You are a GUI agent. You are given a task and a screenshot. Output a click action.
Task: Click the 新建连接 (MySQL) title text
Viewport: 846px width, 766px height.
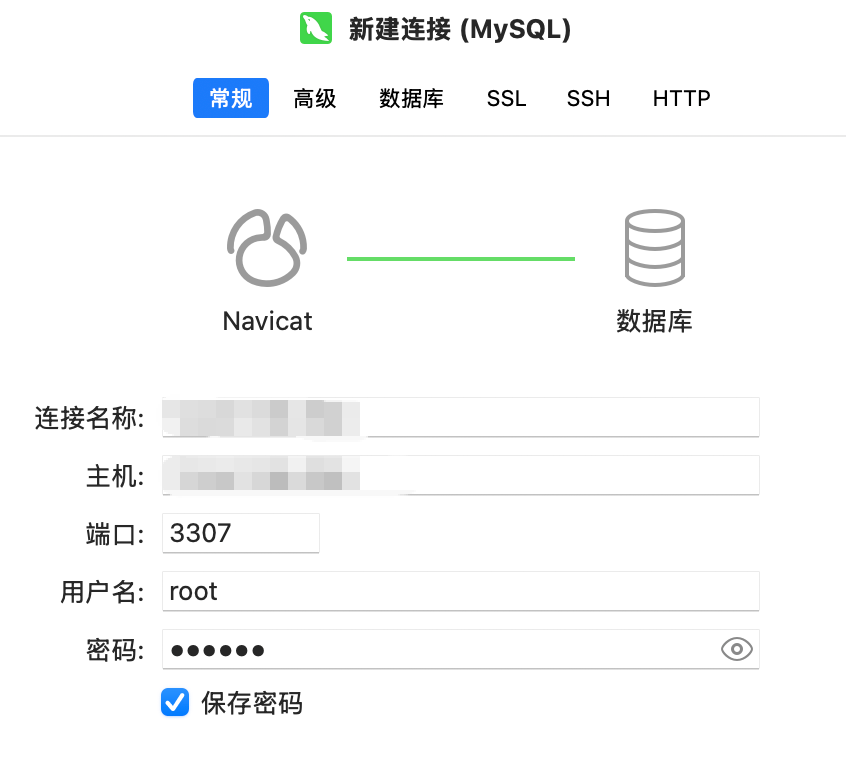point(460,29)
